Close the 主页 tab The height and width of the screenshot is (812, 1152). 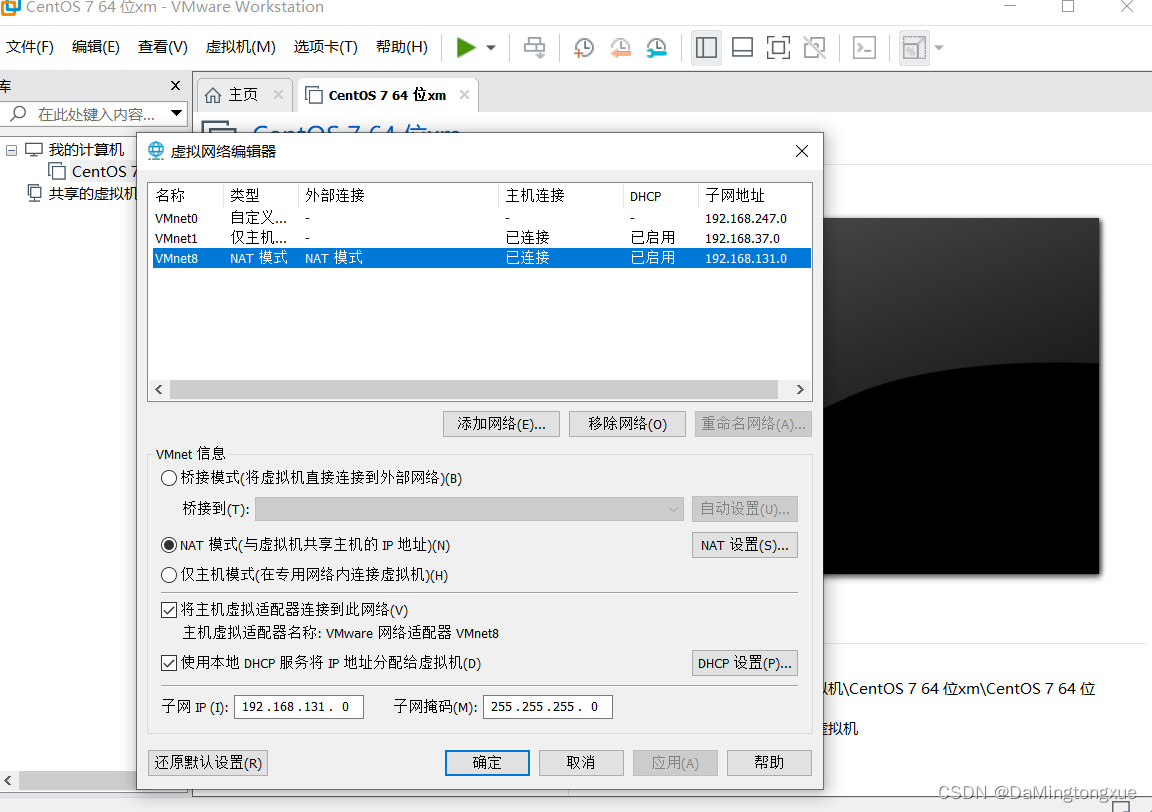[278, 95]
